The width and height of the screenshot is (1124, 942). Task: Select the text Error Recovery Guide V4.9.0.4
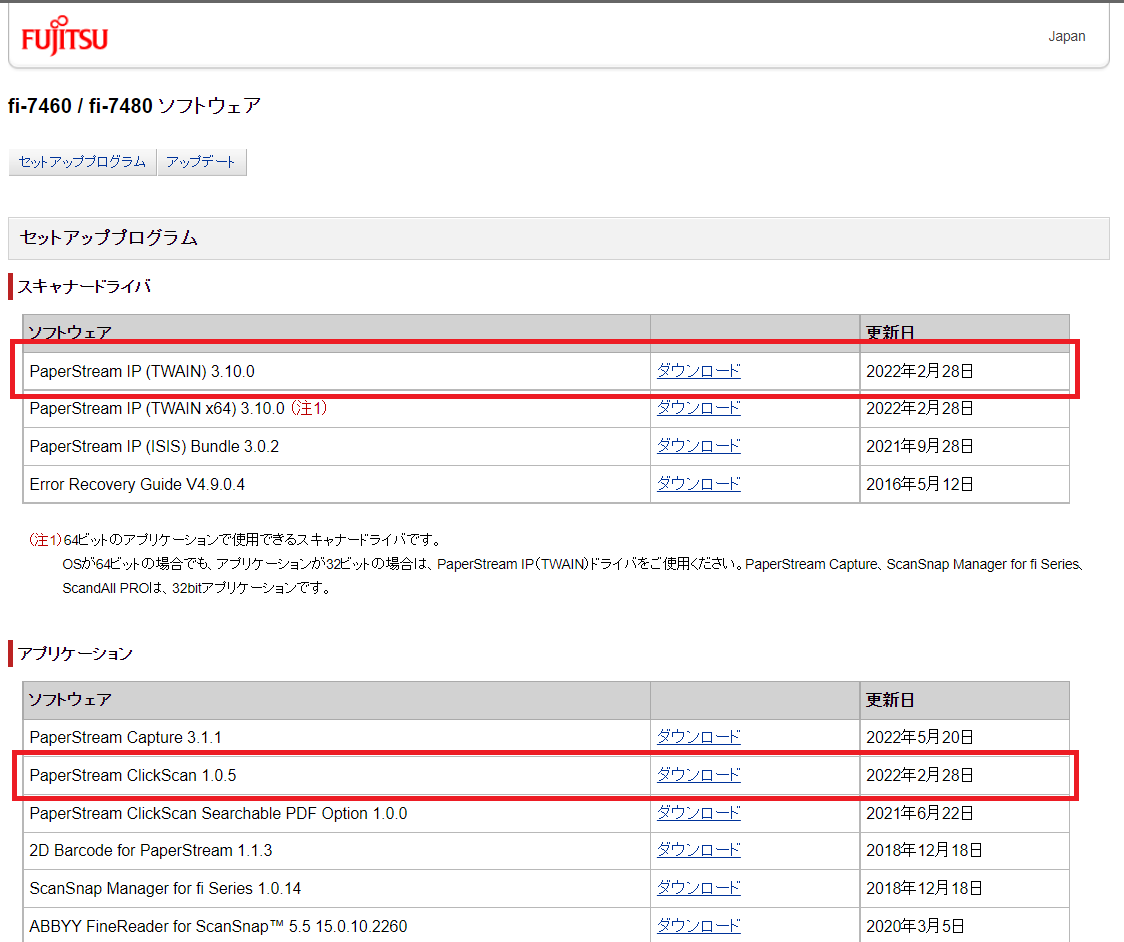137,485
